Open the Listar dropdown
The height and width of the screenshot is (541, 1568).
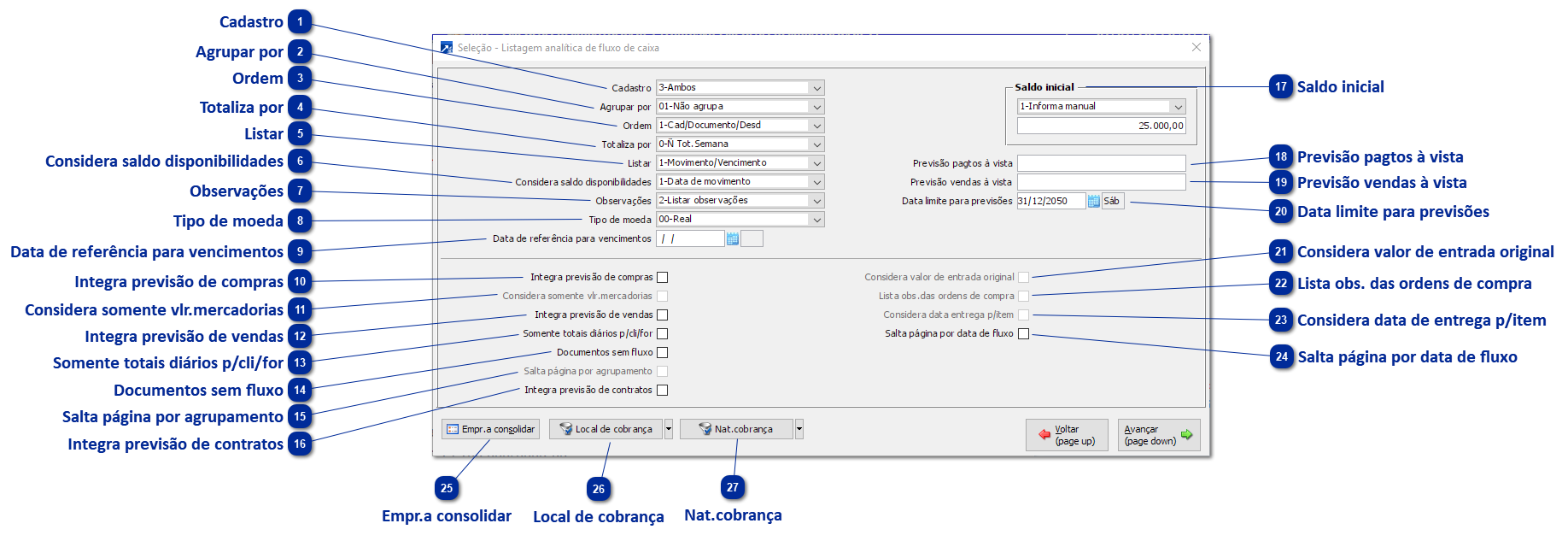pos(816,163)
